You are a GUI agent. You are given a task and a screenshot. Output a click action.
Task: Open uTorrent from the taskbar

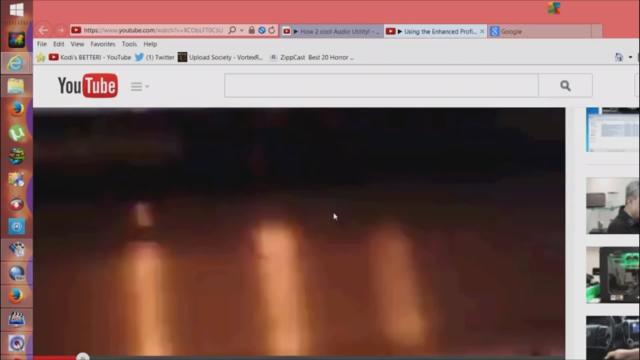click(x=16, y=133)
